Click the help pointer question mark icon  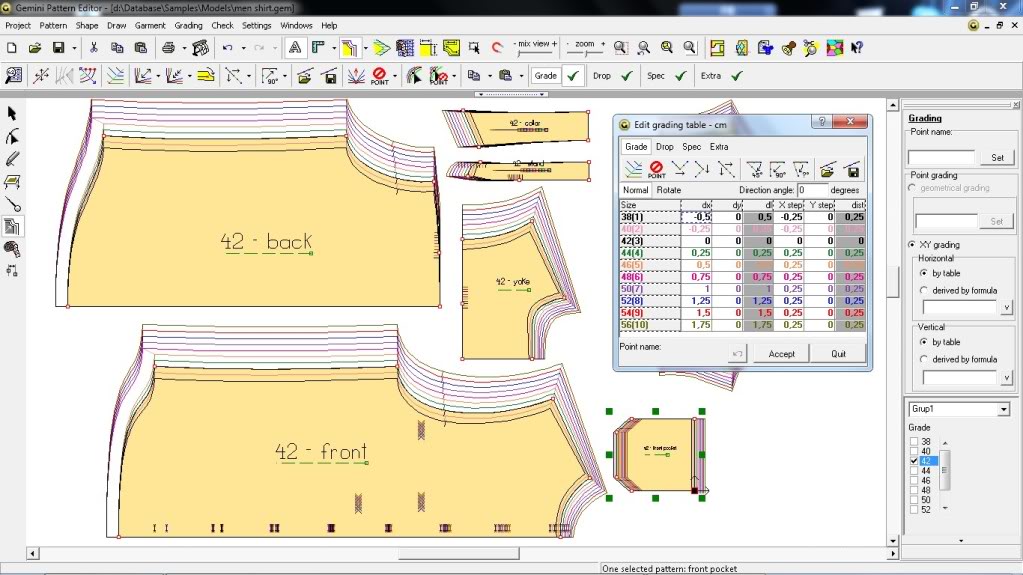point(856,47)
